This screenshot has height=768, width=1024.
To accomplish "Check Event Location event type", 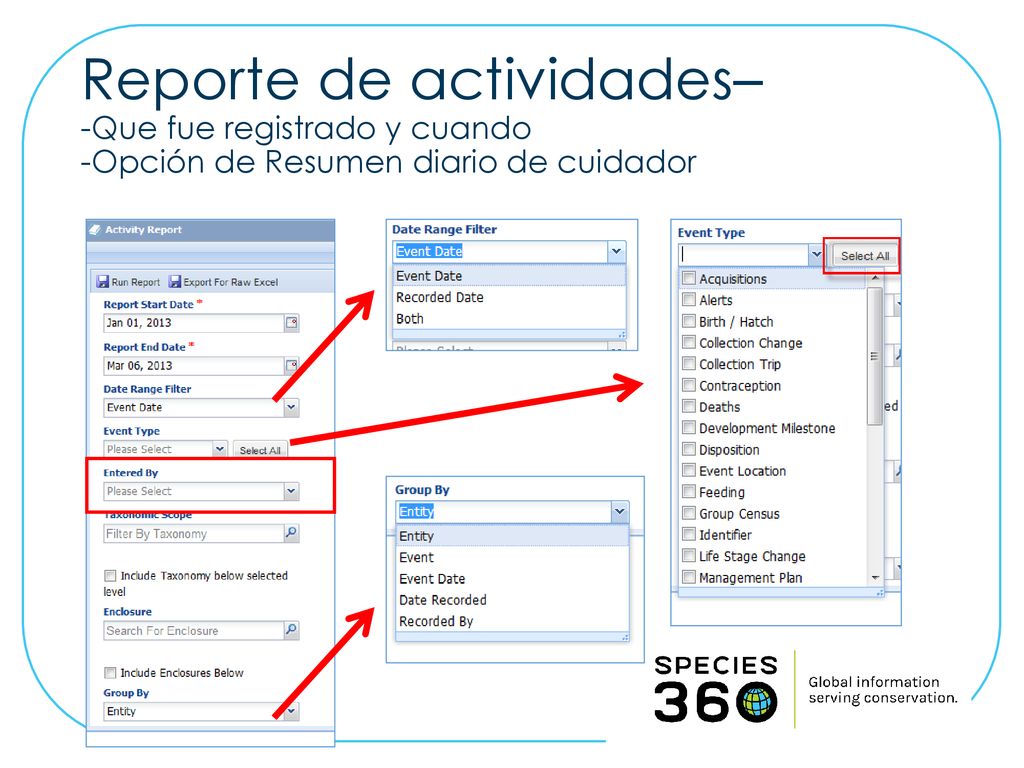I will point(688,470).
